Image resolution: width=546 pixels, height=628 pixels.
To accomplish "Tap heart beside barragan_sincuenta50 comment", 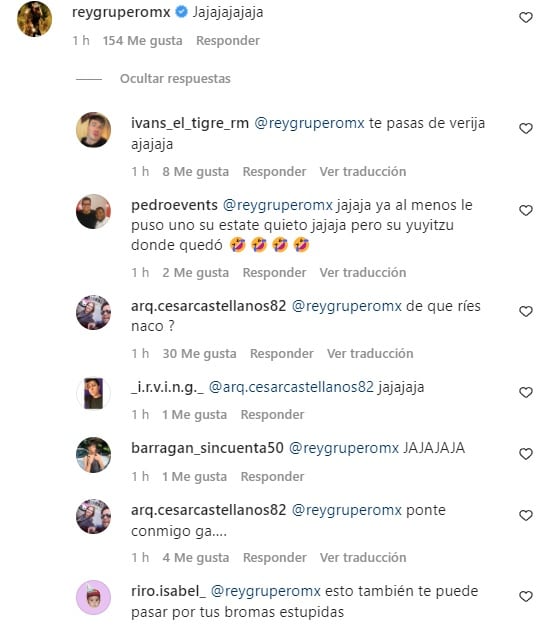I will (526, 454).
